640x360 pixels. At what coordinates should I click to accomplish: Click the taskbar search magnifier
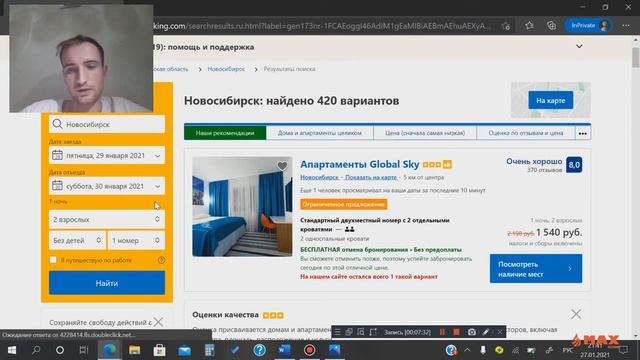36,350
